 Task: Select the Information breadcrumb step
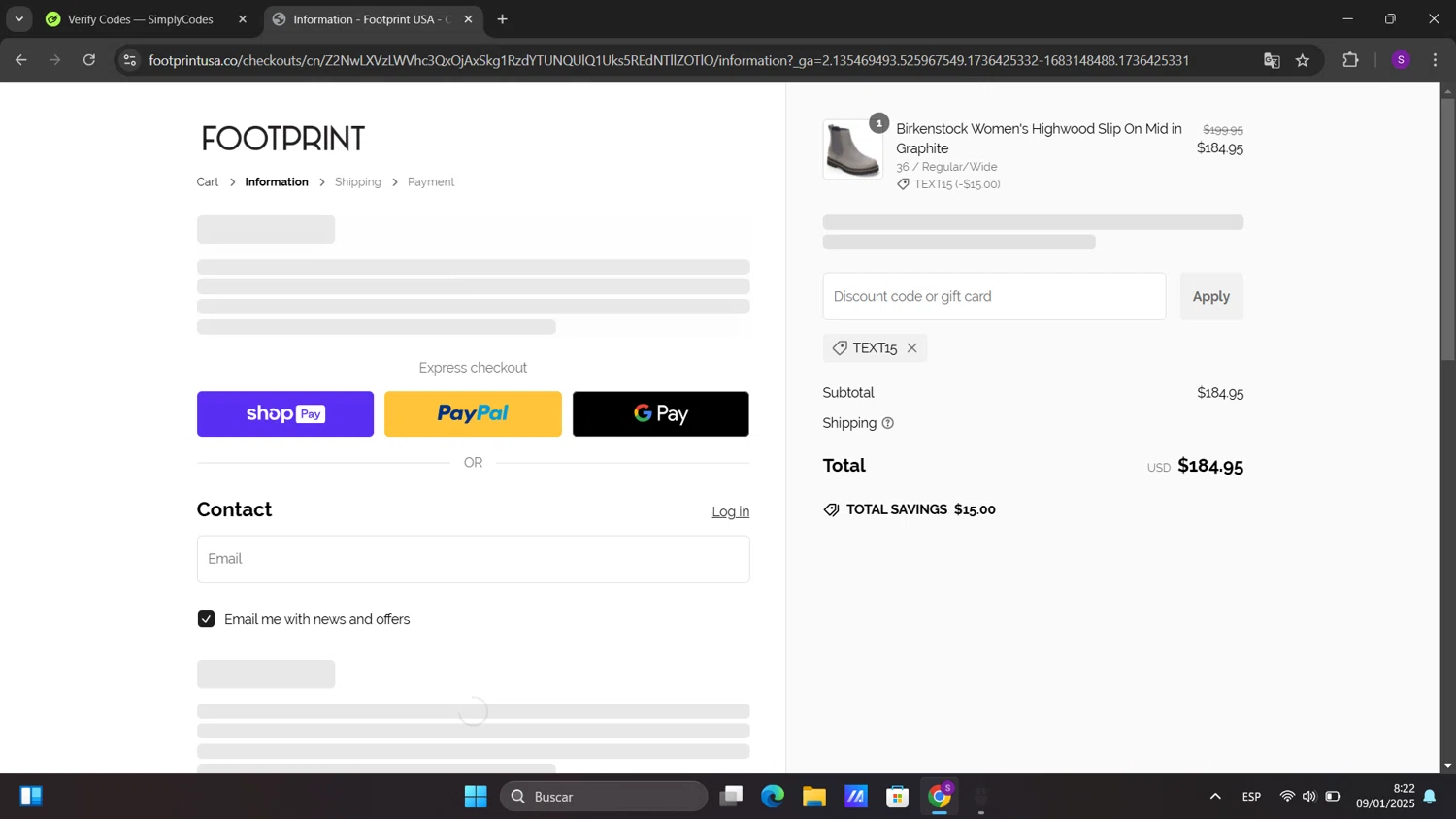pos(277,182)
